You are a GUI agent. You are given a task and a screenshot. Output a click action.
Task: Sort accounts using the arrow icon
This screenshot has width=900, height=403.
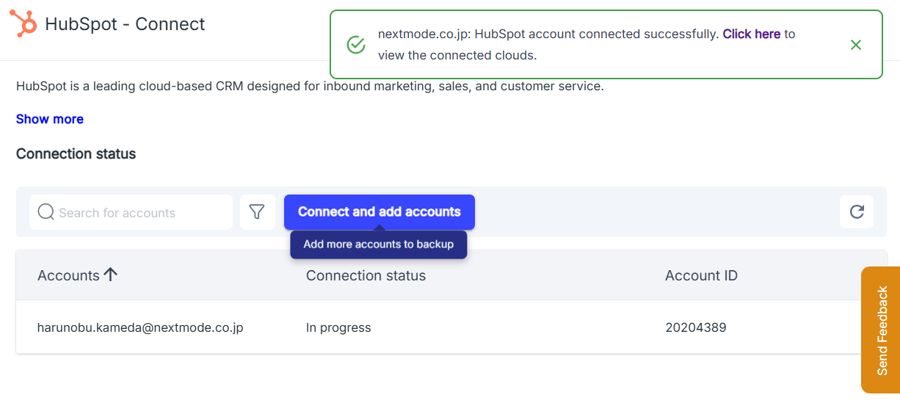coord(110,275)
